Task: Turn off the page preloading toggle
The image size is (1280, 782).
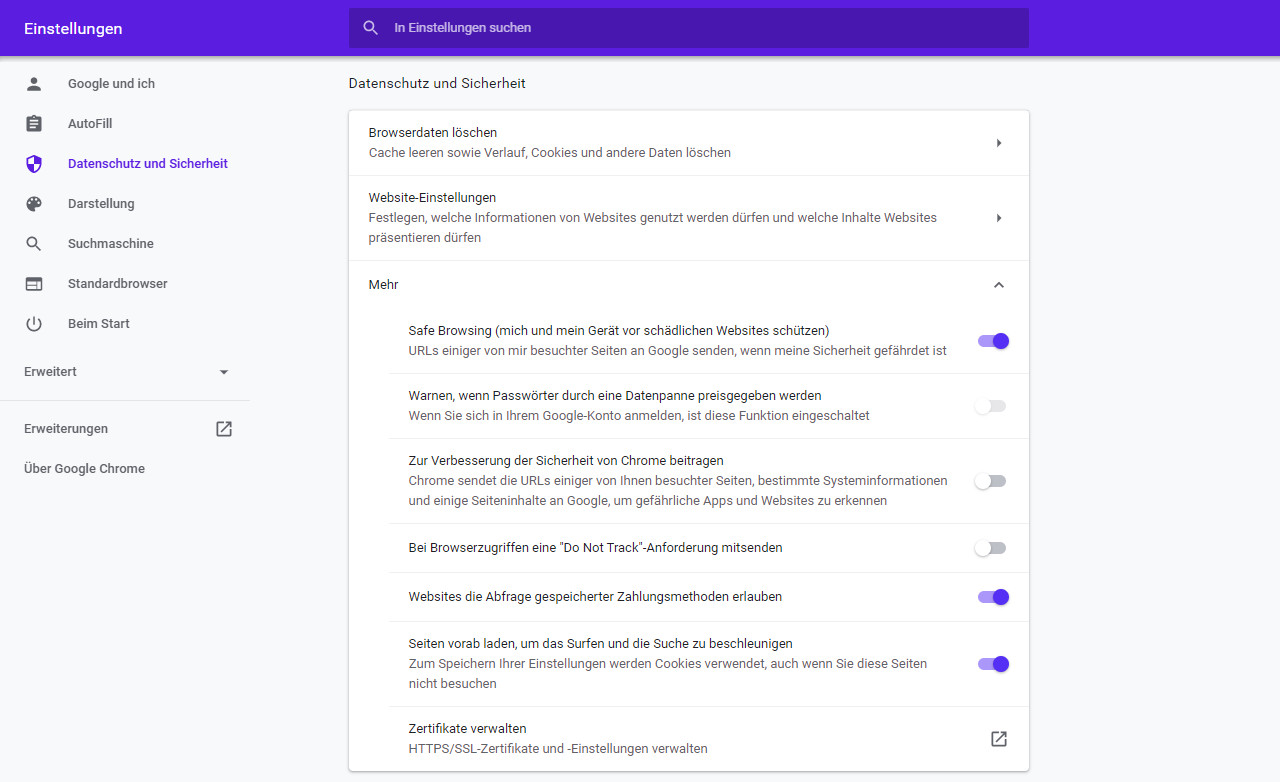Action: pos(992,664)
